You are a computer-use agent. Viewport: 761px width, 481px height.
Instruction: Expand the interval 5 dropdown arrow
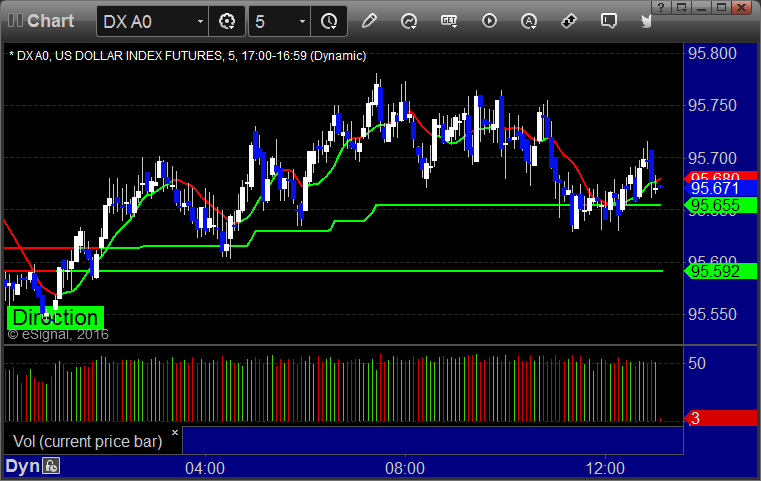(x=302, y=21)
